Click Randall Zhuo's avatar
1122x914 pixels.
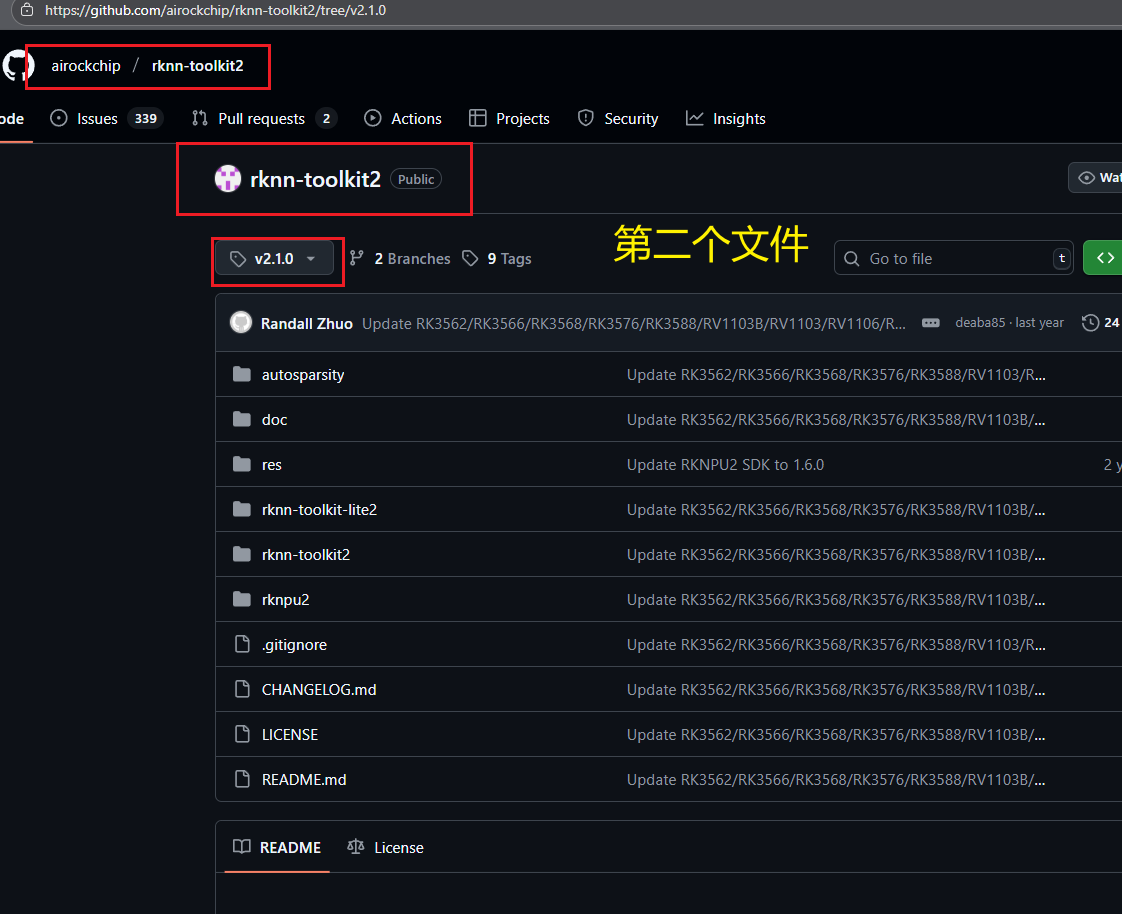tap(241, 323)
